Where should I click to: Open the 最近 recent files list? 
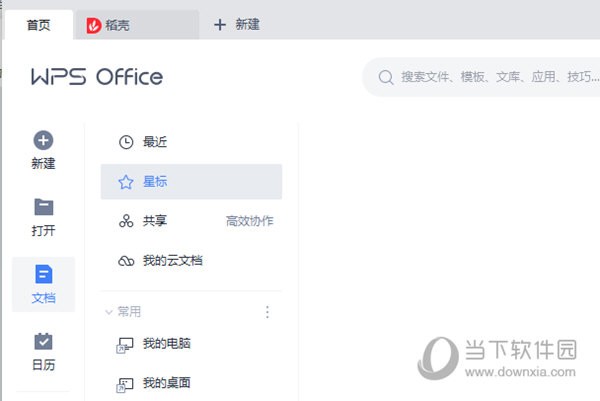coord(191,142)
